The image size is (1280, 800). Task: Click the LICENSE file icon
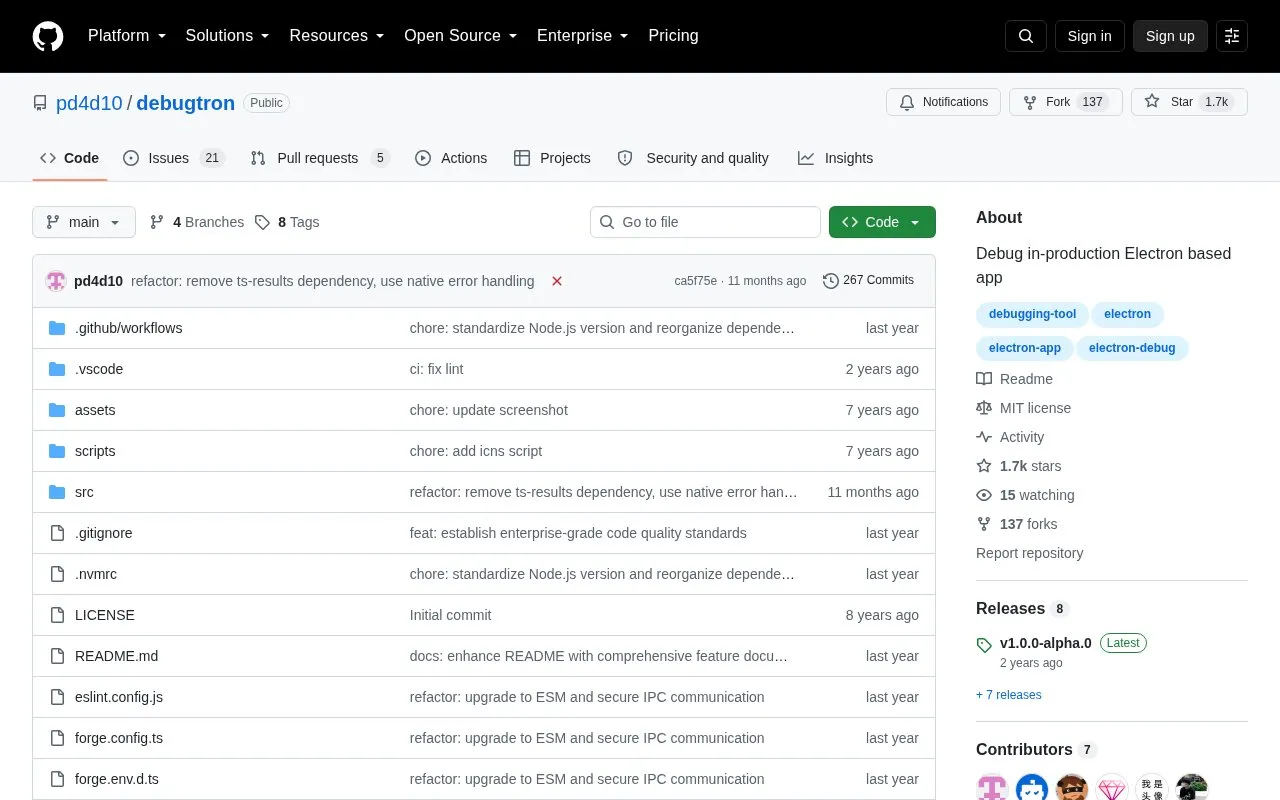57,615
